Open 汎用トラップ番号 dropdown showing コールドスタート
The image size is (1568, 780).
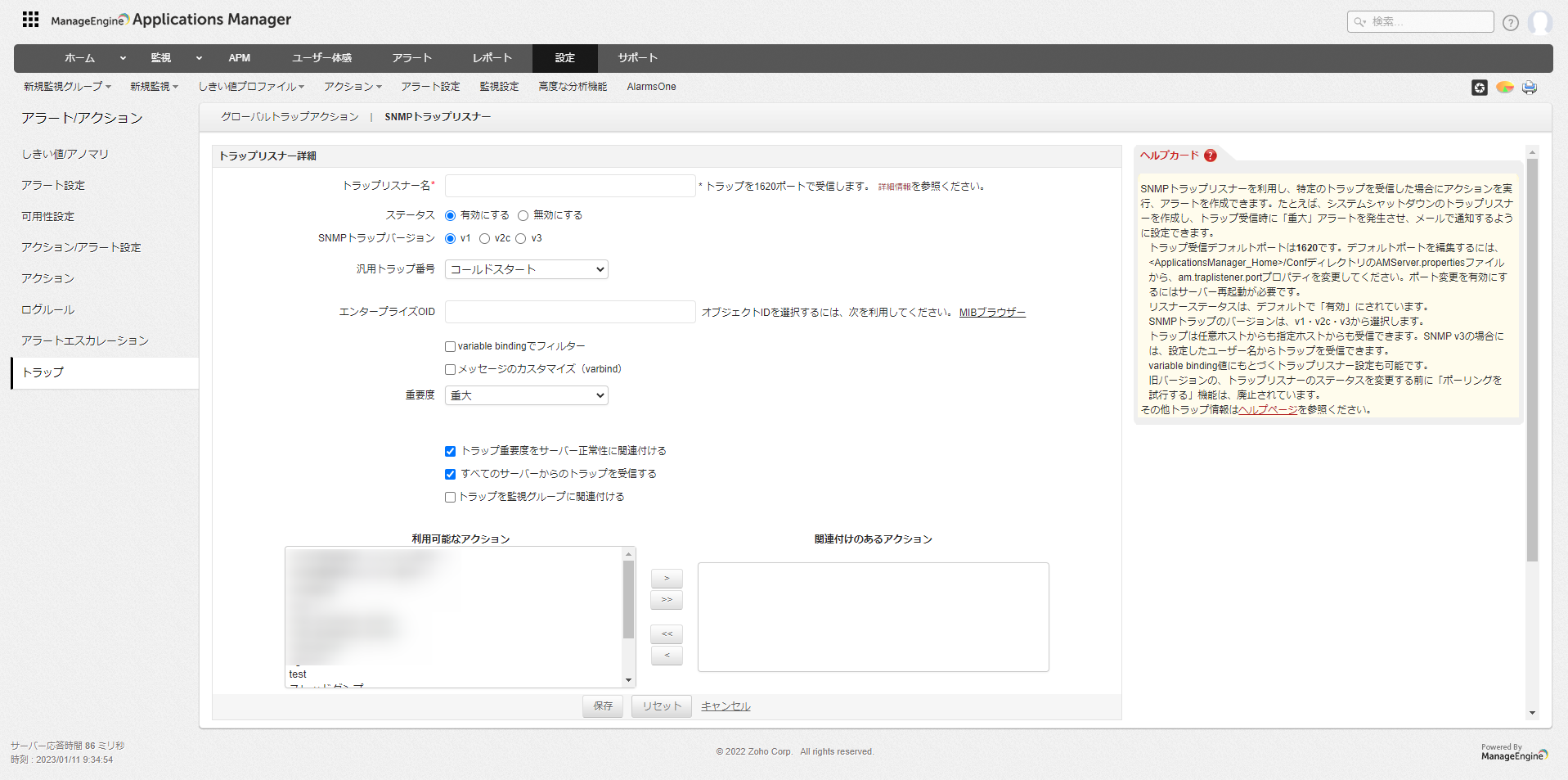coord(526,269)
